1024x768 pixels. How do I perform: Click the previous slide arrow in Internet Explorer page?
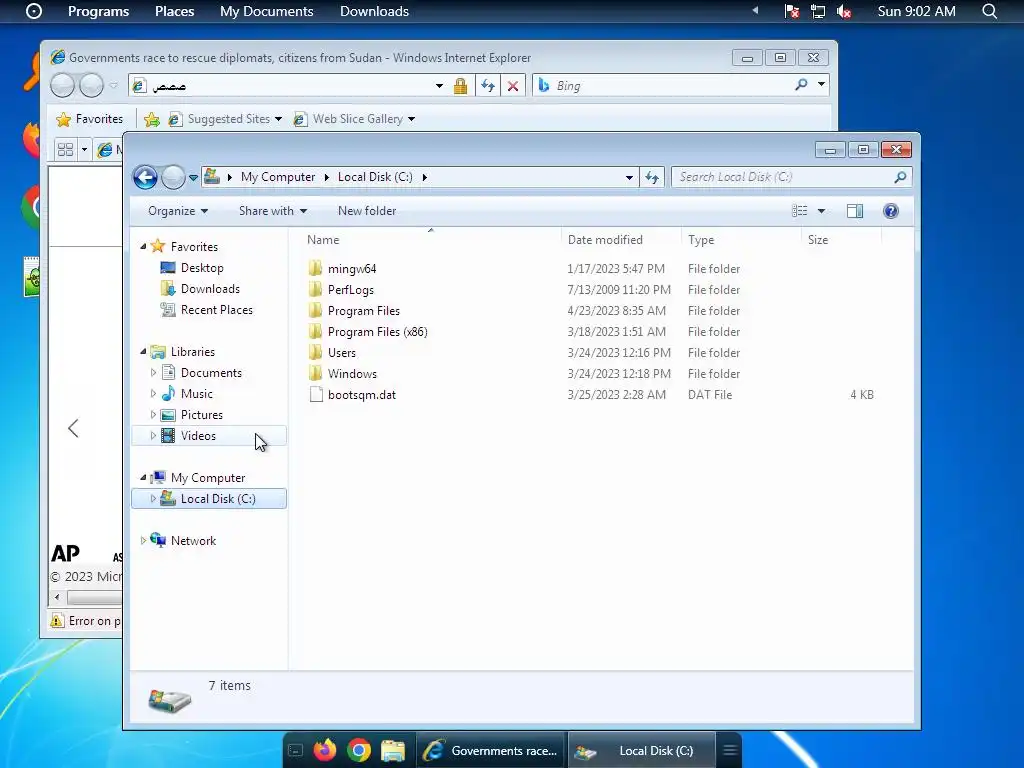coord(73,428)
